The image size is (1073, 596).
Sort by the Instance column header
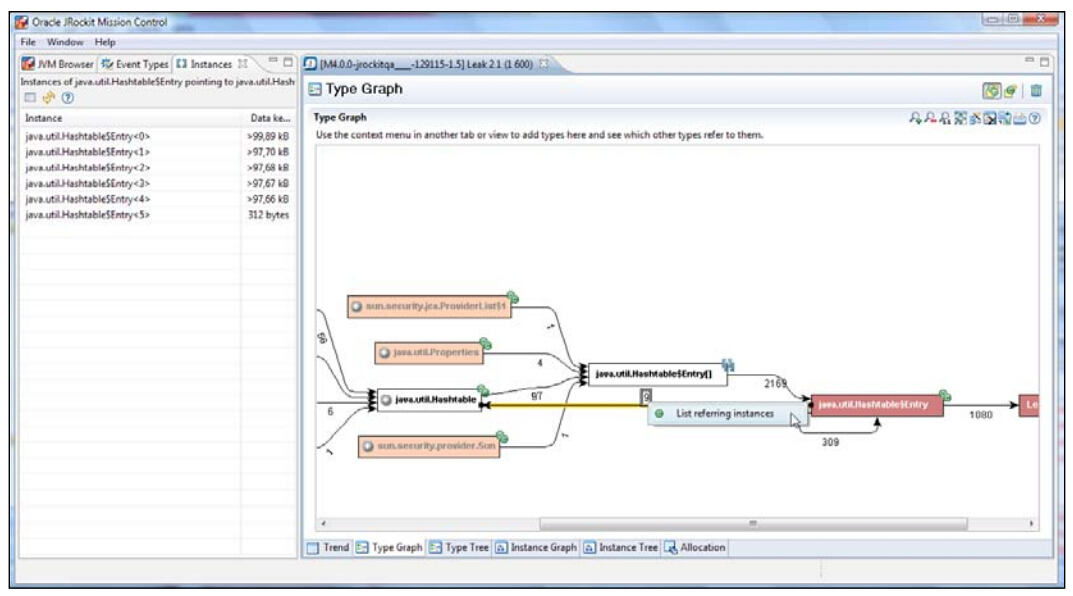click(x=130, y=118)
